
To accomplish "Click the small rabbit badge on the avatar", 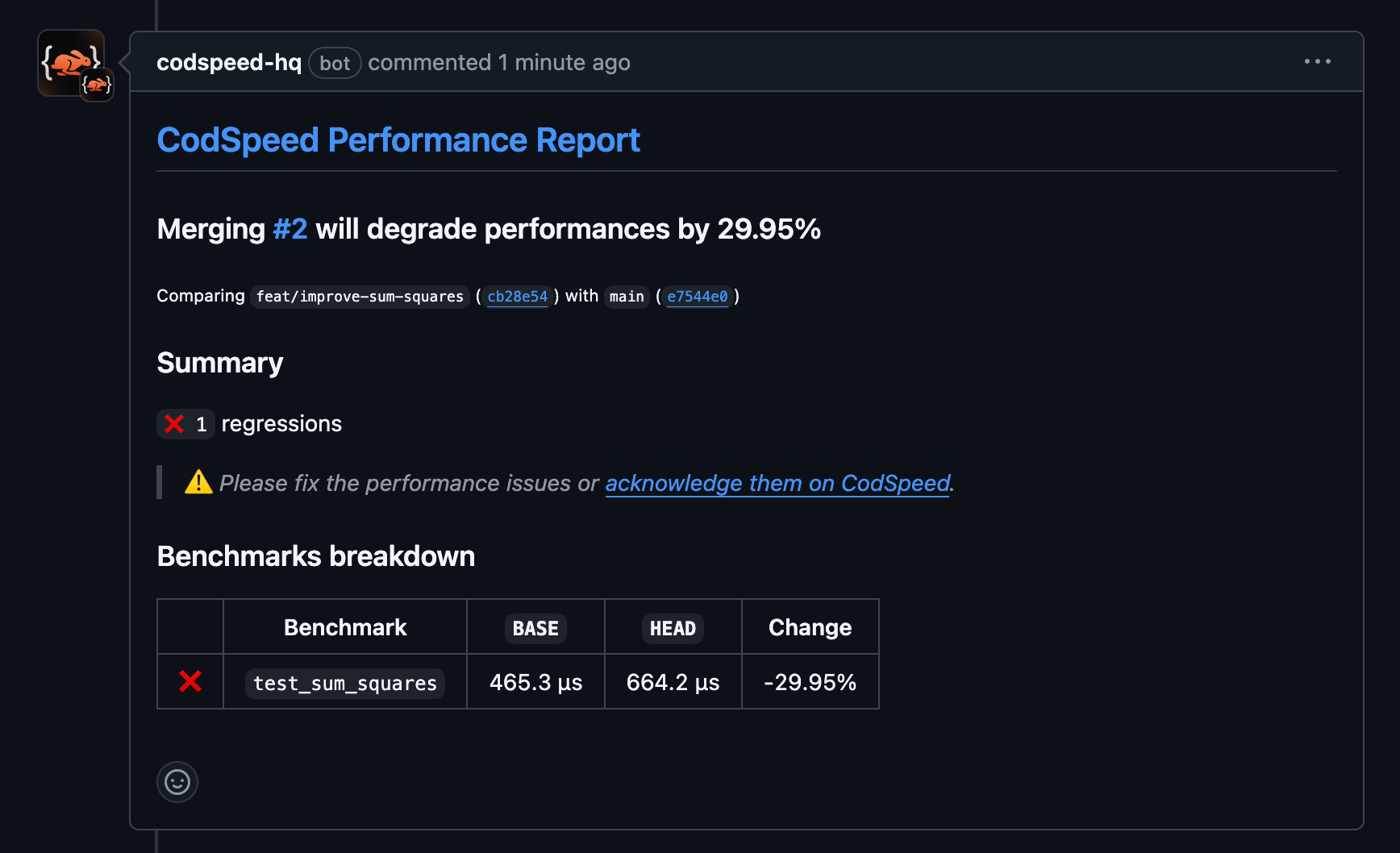I will [97, 85].
